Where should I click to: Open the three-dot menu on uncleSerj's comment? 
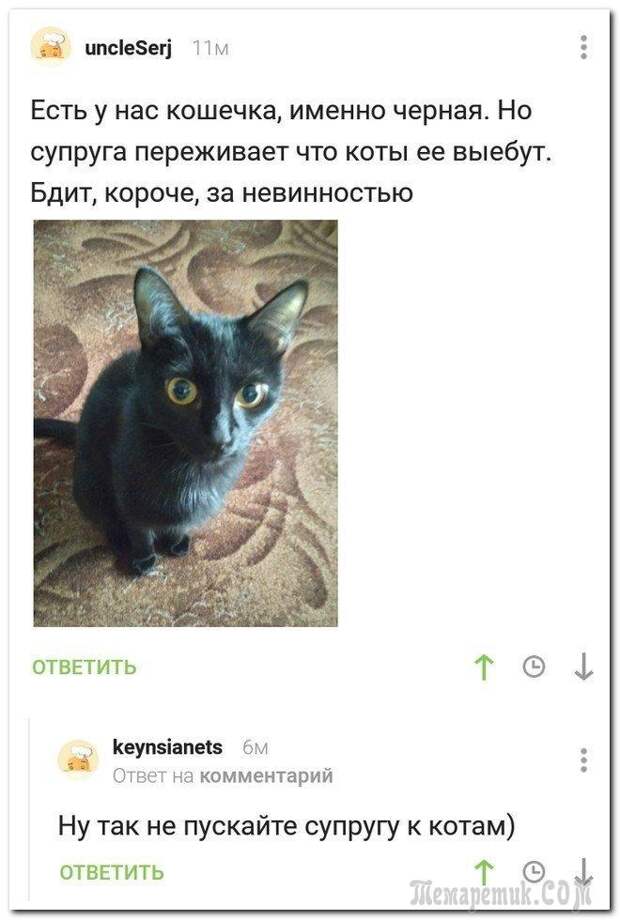[584, 47]
